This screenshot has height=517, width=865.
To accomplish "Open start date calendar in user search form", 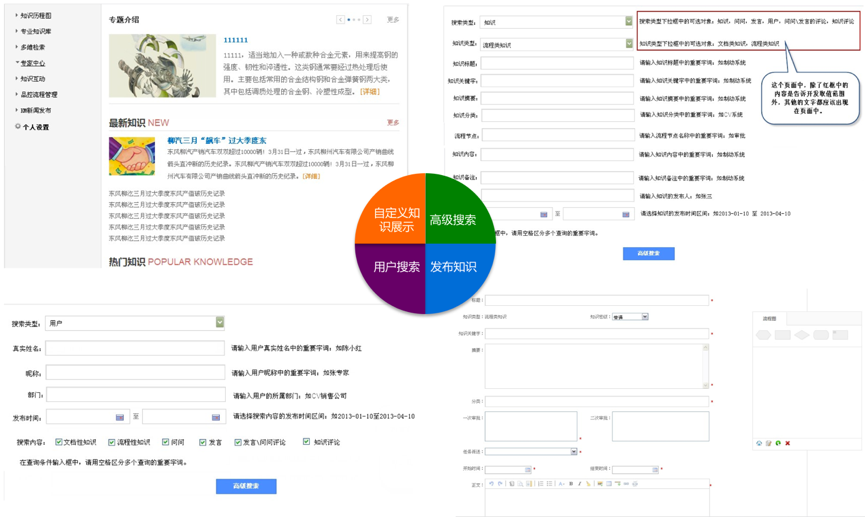I will tap(120, 417).
